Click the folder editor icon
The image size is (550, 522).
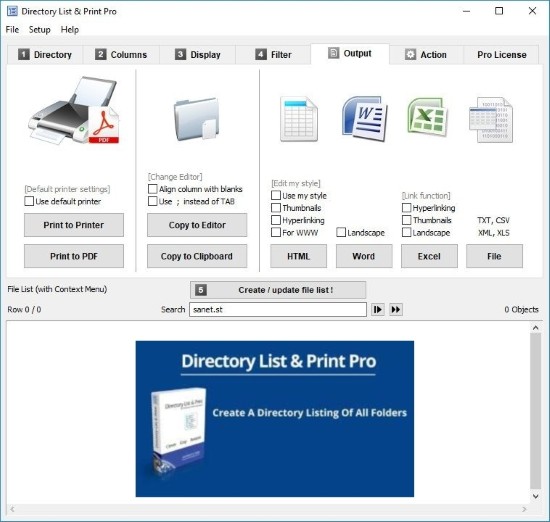click(x=196, y=119)
